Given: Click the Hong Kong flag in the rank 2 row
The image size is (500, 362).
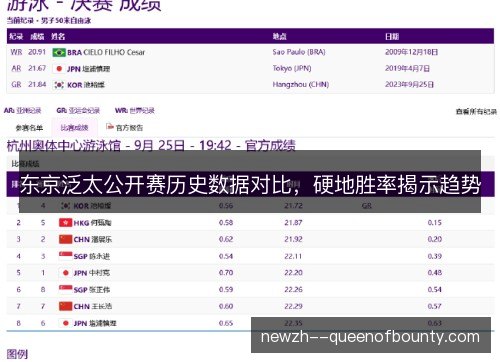Looking at the screenshot, I should (x=65, y=223).
